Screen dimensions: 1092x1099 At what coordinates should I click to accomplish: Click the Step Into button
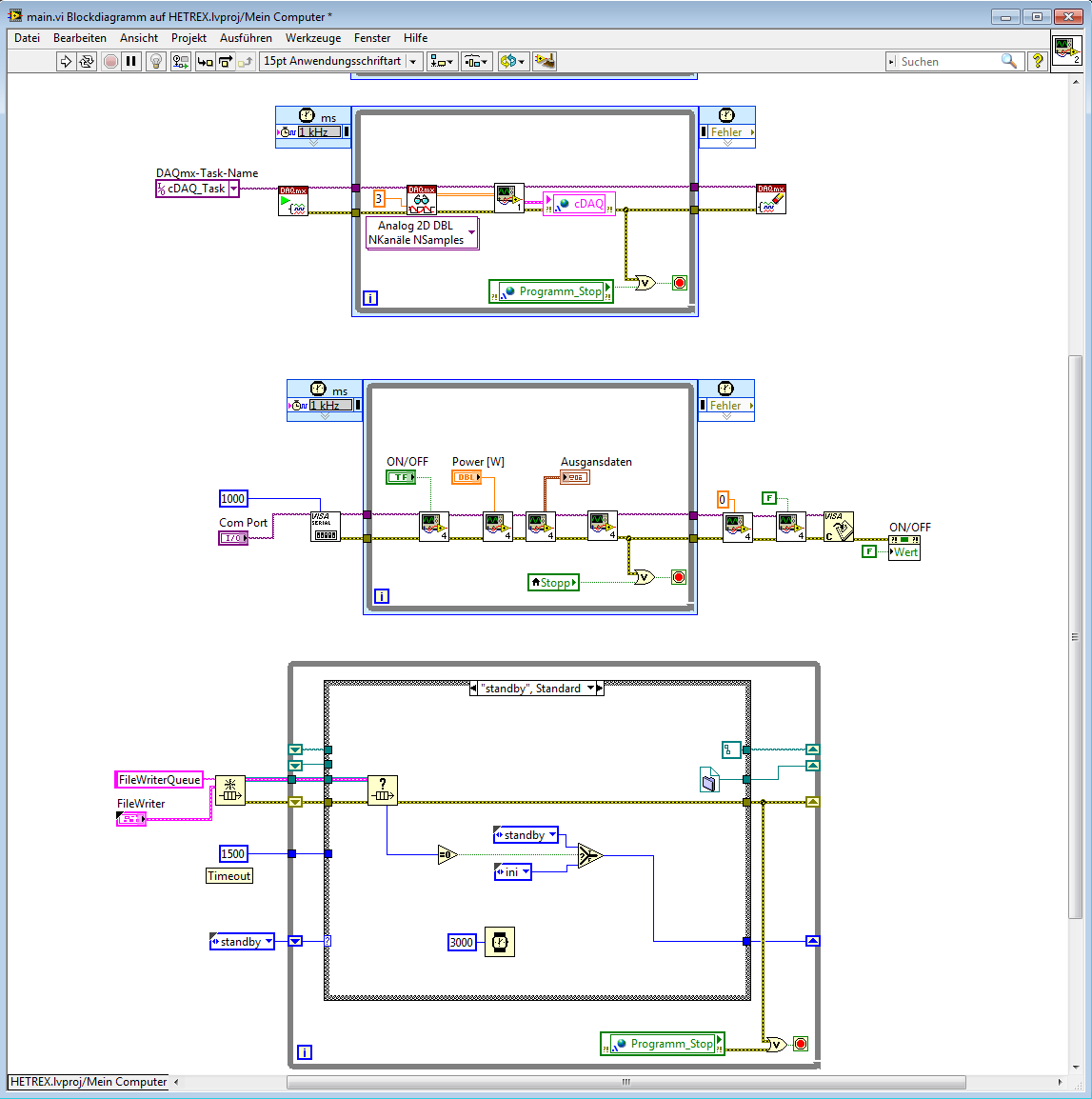(205, 62)
